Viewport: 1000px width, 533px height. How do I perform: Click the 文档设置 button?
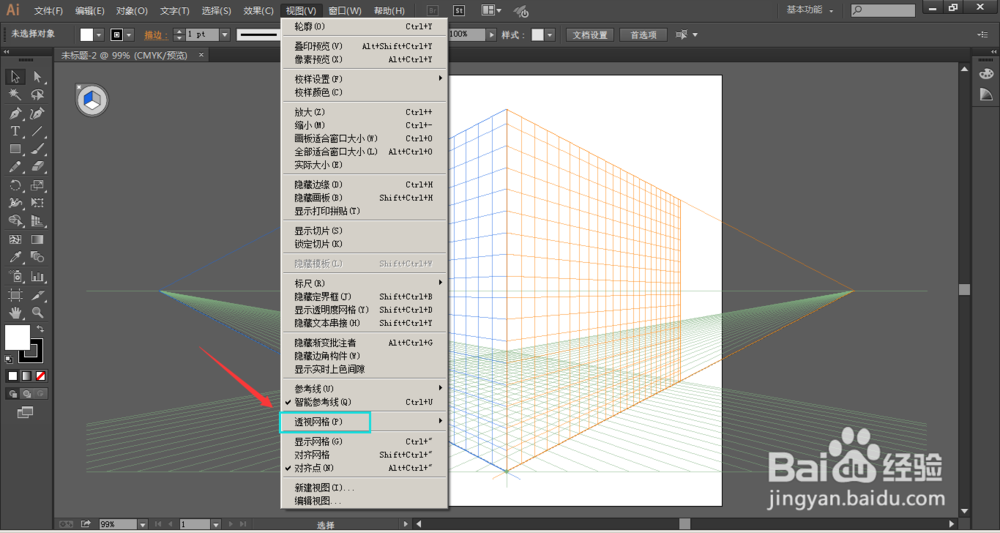tap(590, 35)
